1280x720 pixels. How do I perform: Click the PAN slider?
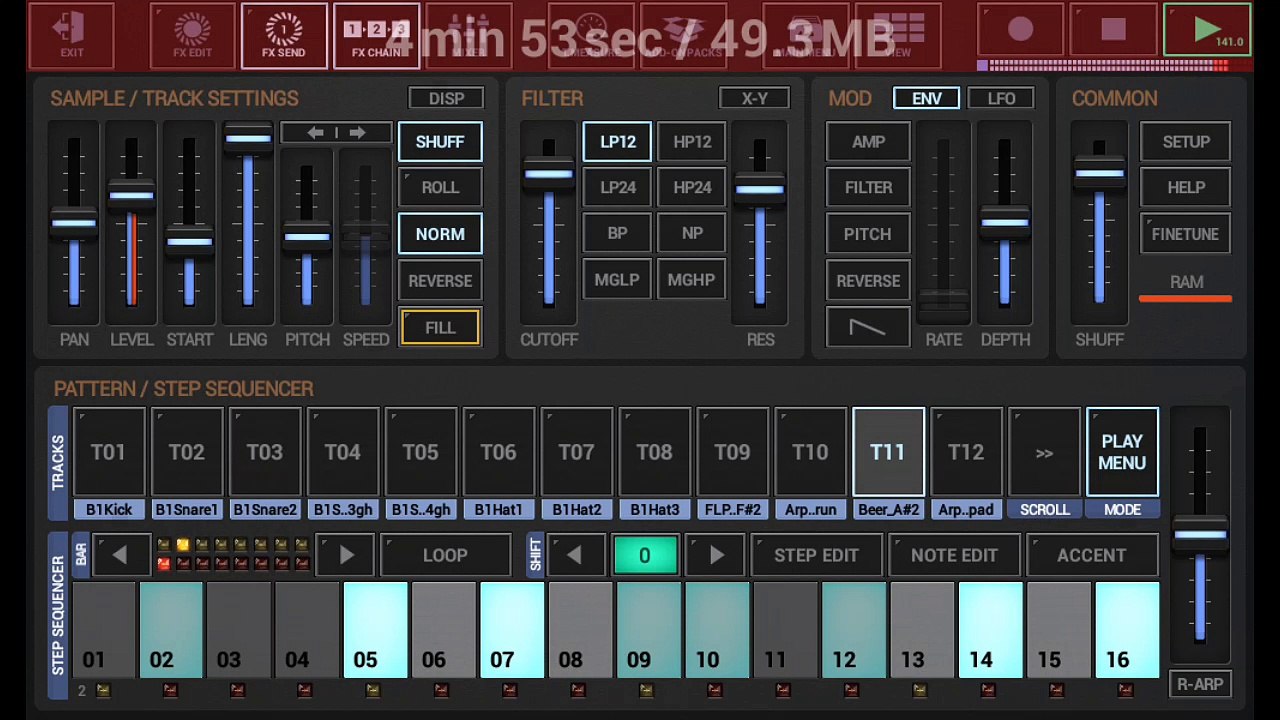(74, 222)
